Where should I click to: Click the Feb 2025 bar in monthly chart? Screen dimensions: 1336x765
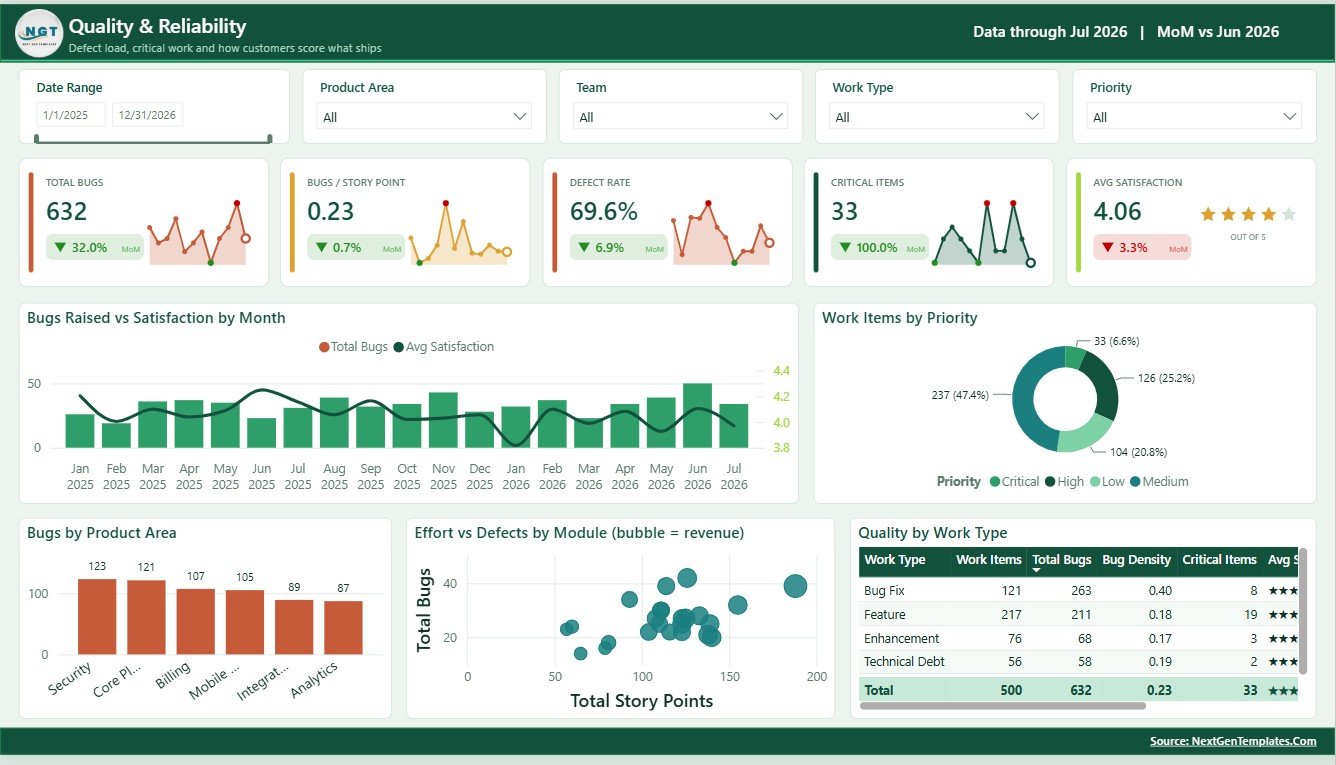[x=116, y=435]
